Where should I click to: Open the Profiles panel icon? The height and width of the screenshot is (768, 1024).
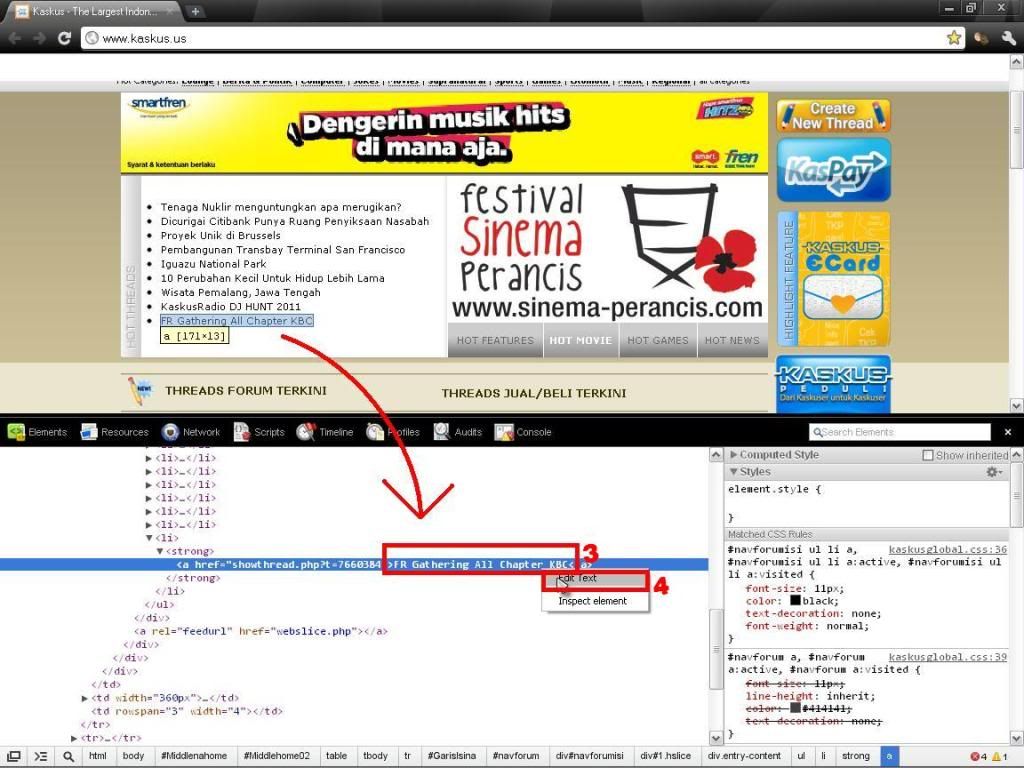(x=375, y=432)
